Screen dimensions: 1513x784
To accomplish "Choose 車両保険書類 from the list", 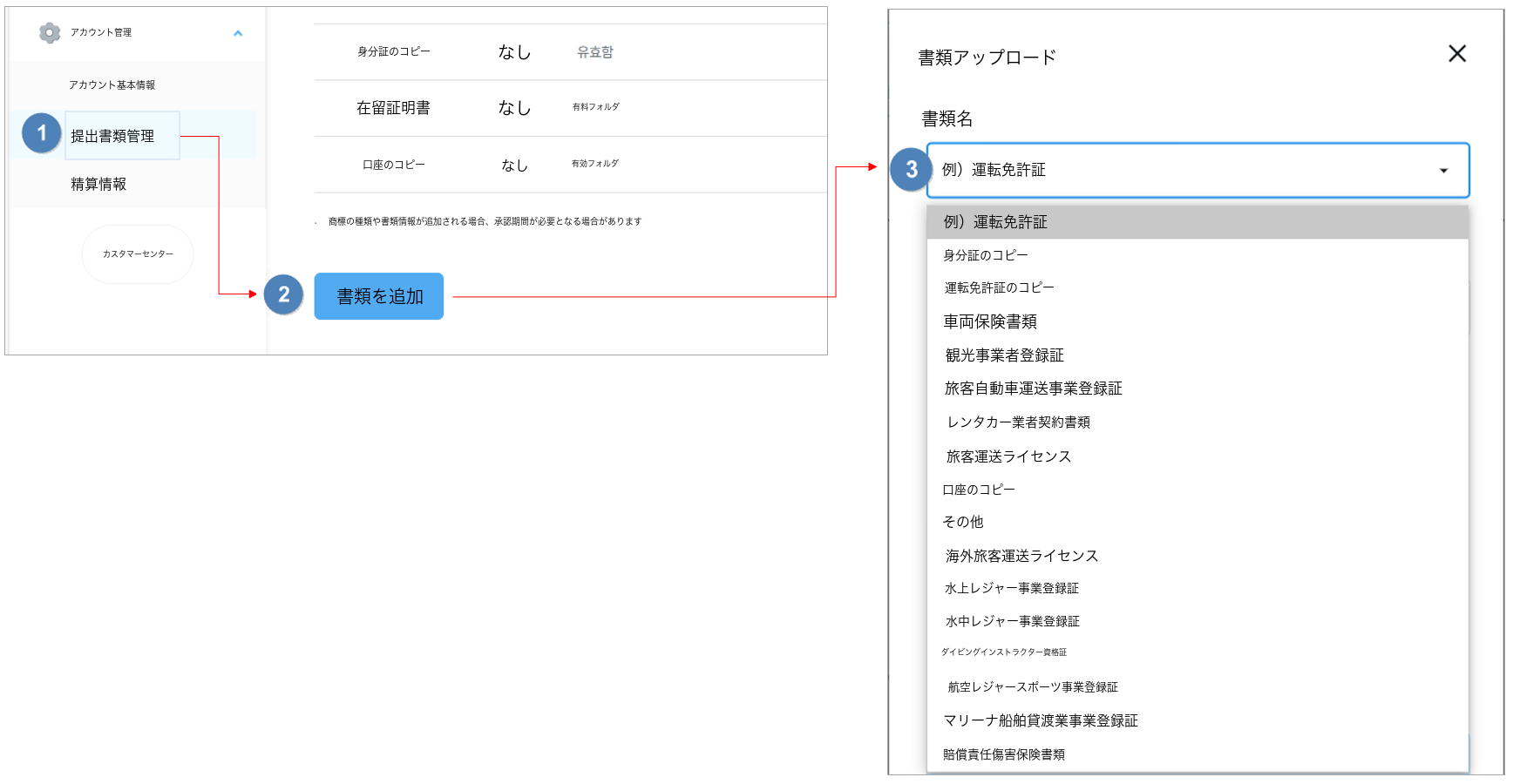I will tap(1198, 321).
